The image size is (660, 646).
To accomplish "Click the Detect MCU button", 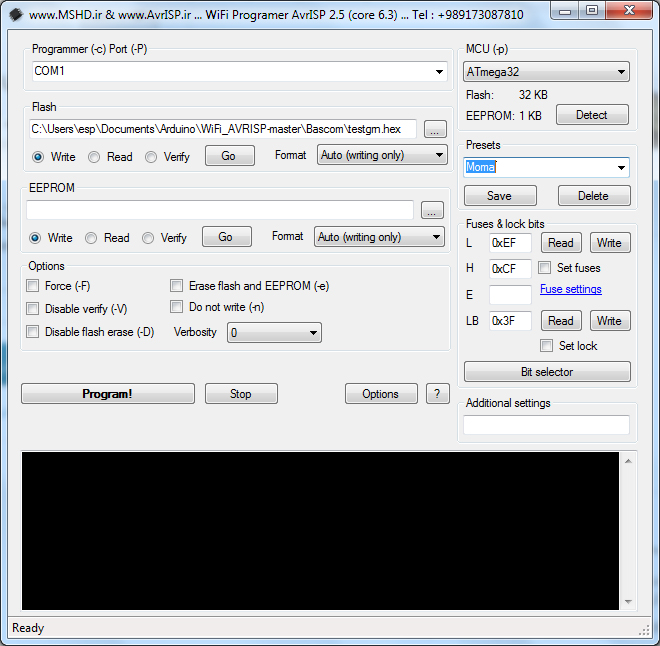I will (592, 115).
